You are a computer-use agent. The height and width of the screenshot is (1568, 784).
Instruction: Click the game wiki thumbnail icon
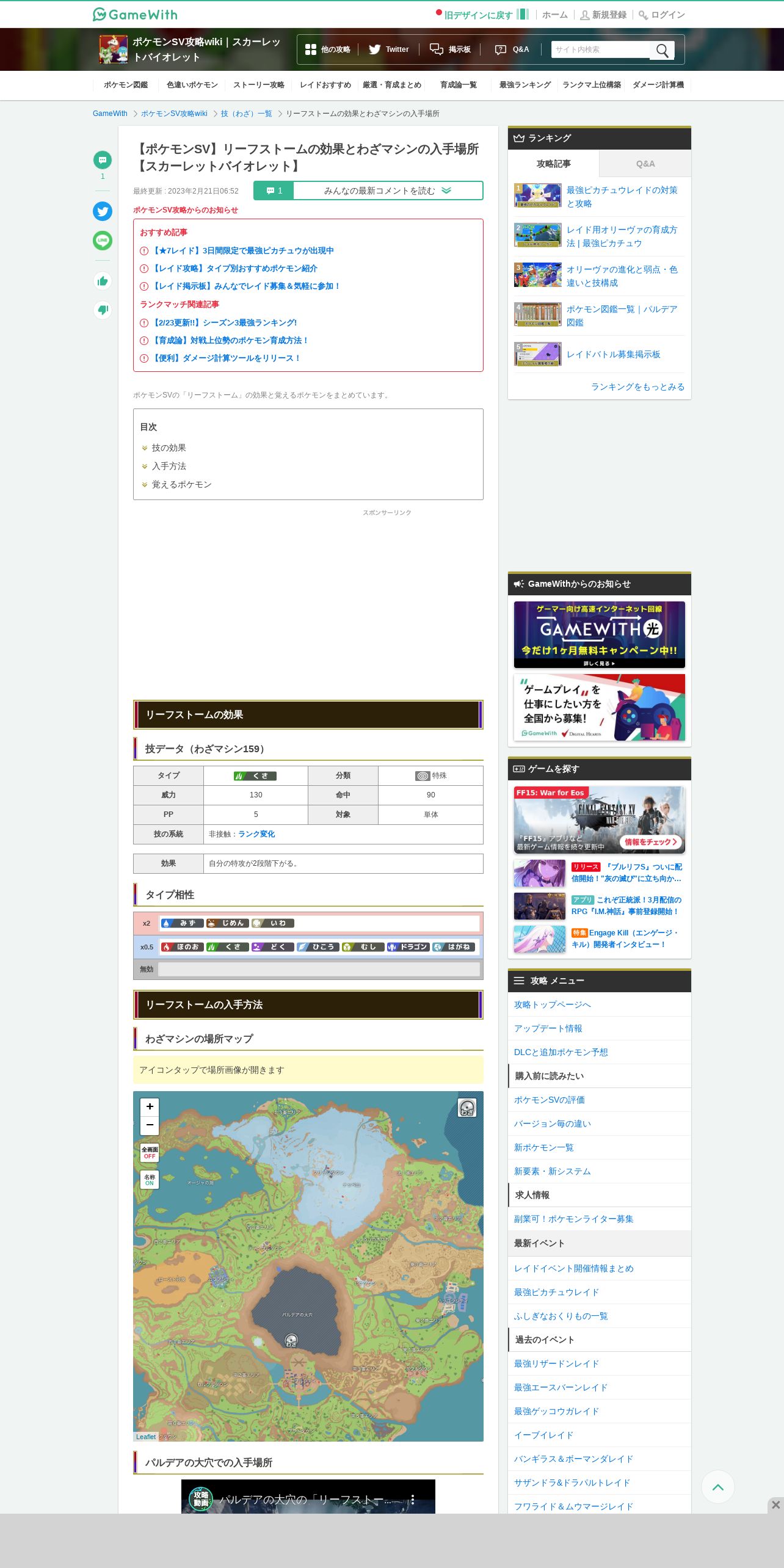(114, 49)
